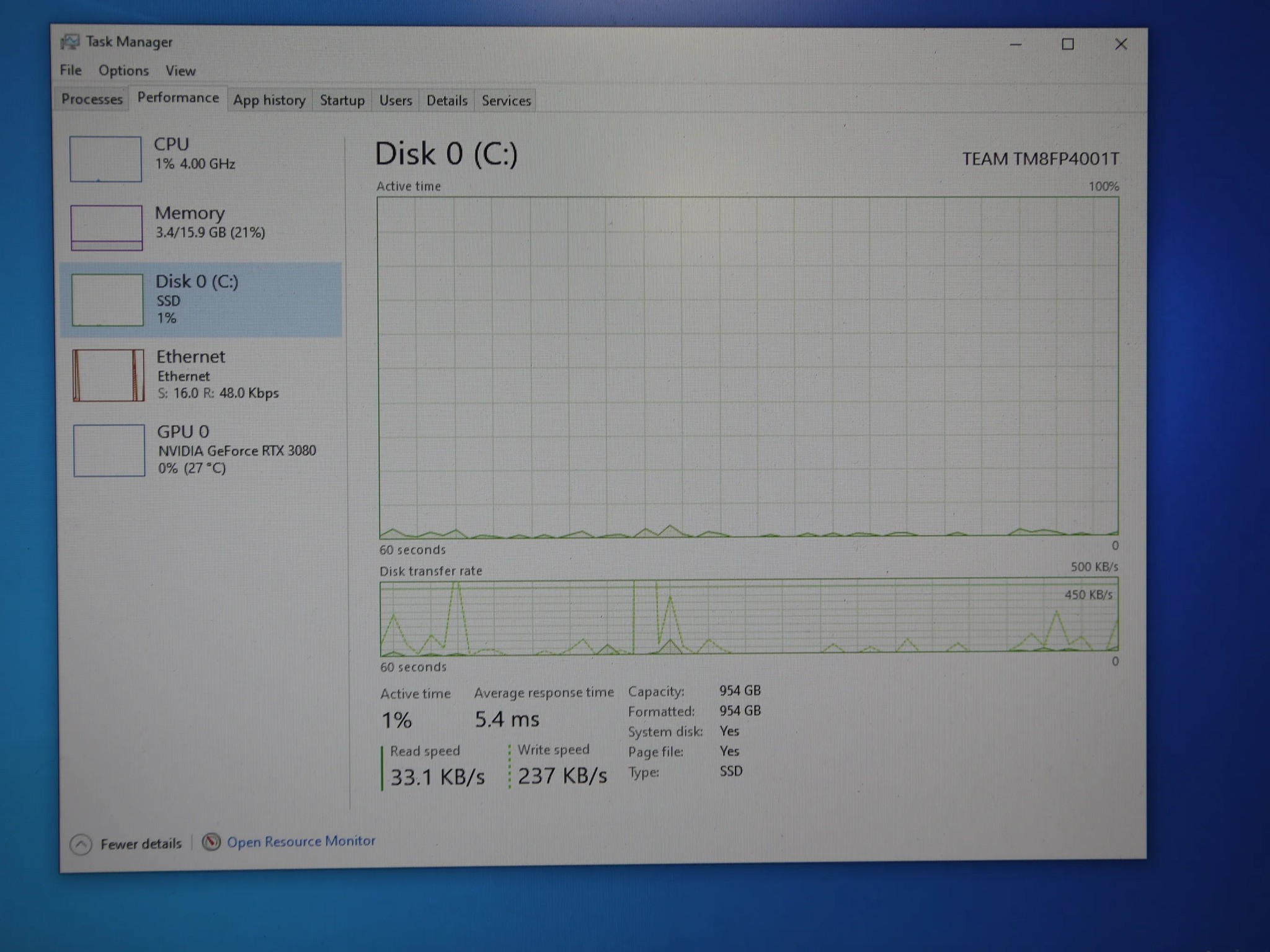Click the Disk 0 (C:) heading
Viewport: 1270px width, 952px height.
pos(446,154)
